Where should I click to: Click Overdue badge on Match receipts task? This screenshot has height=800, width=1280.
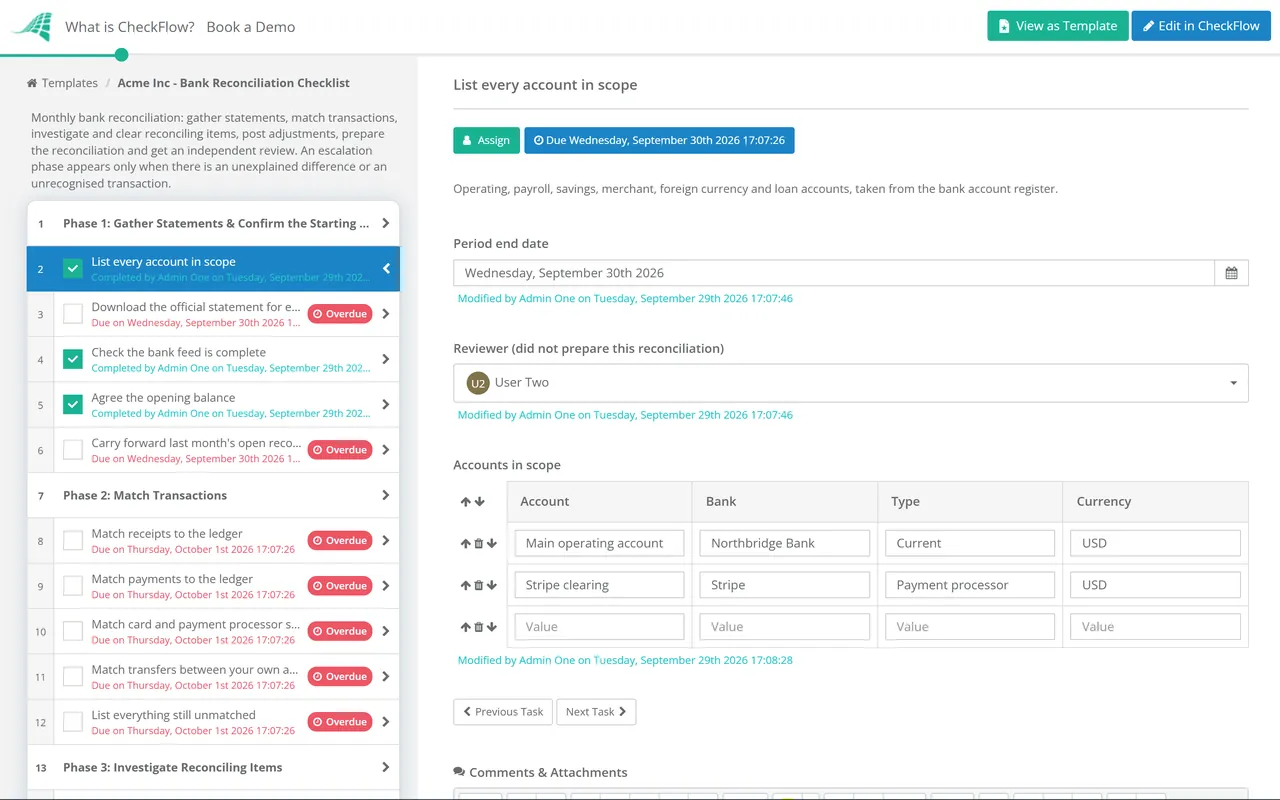click(340, 541)
